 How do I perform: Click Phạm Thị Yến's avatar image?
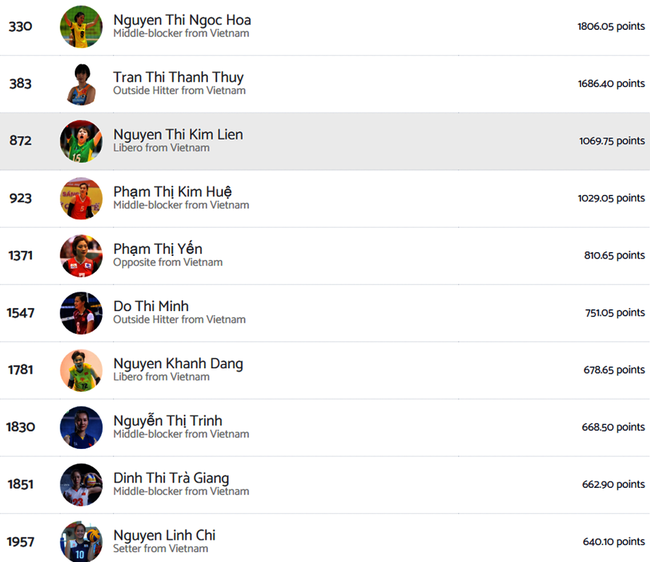pyautogui.click(x=81, y=255)
